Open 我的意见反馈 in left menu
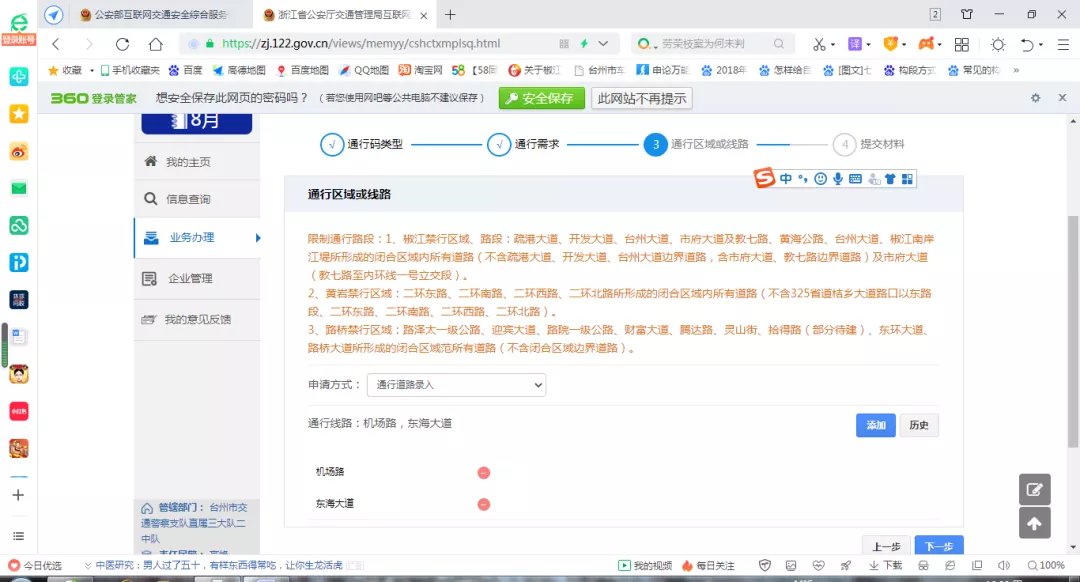Viewport: 1080px width, 582px height. pyautogui.click(x=197, y=320)
